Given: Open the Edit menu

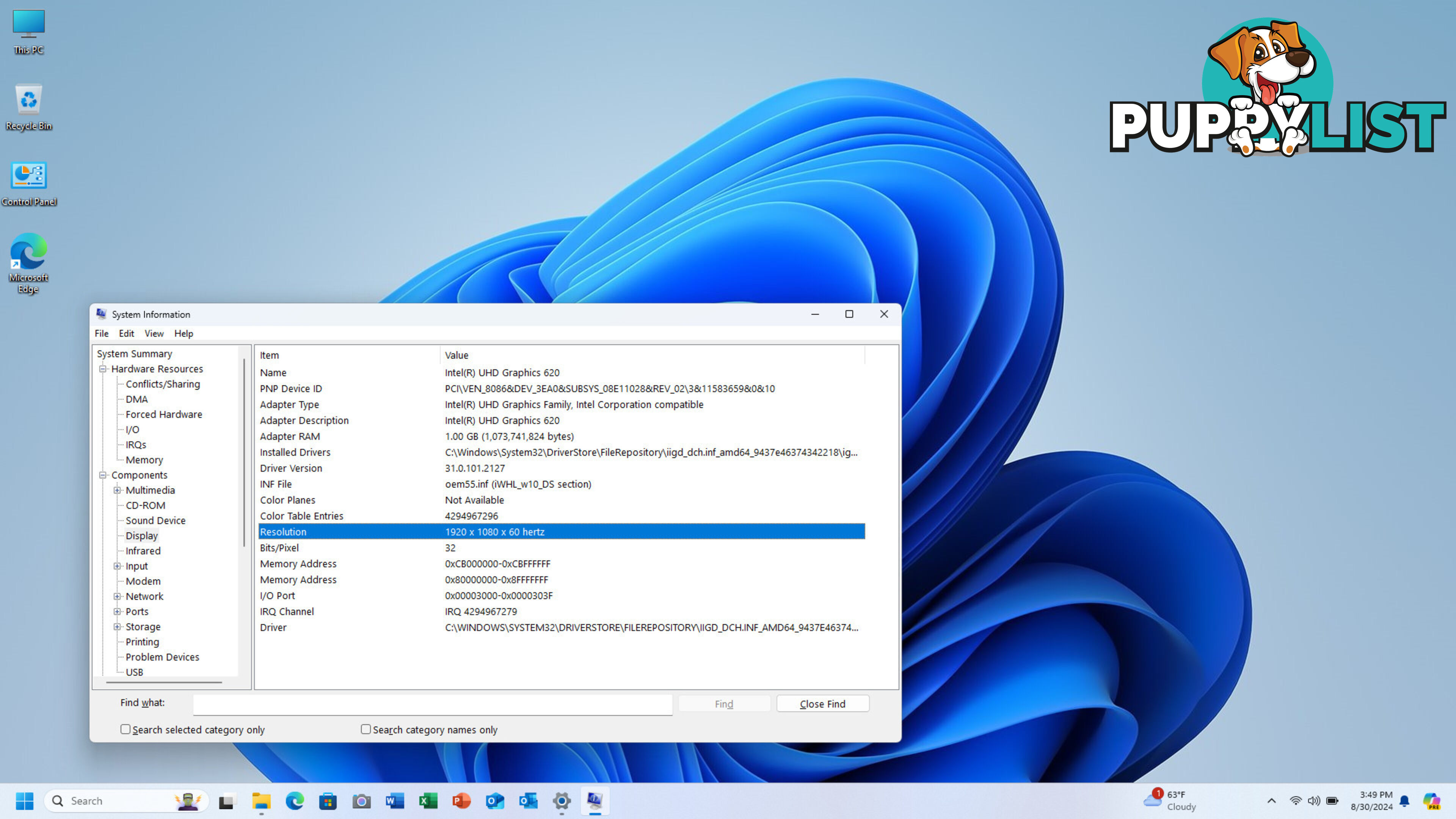Looking at the screenshot, I should click(x=127, y=334).
